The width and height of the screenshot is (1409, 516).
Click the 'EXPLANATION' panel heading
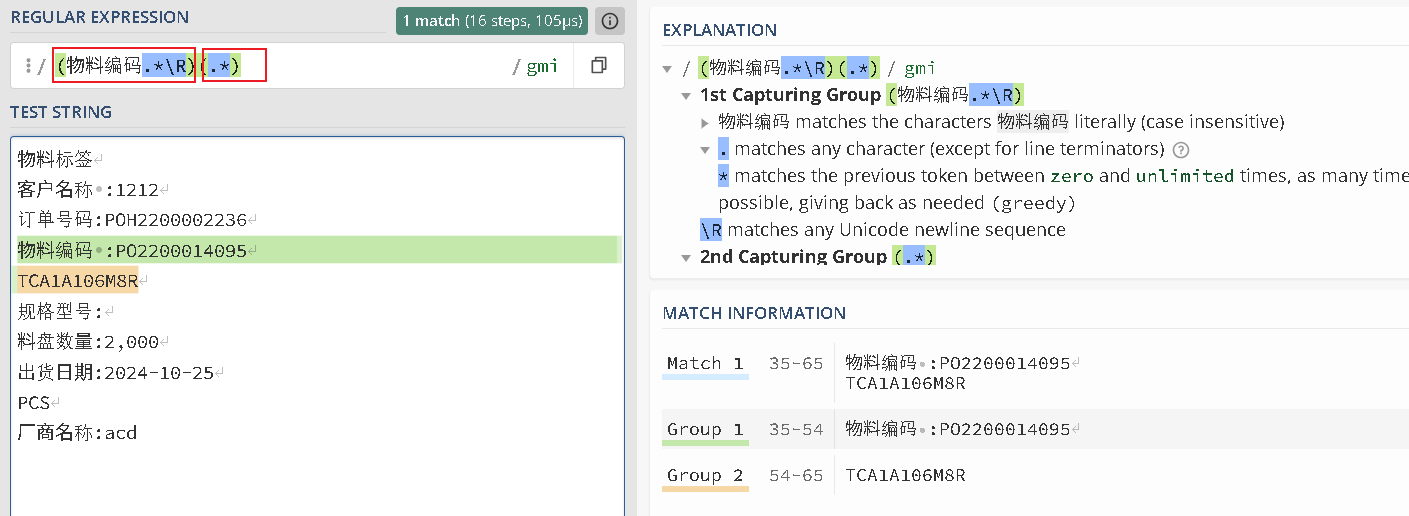click(x=720, y=30)
